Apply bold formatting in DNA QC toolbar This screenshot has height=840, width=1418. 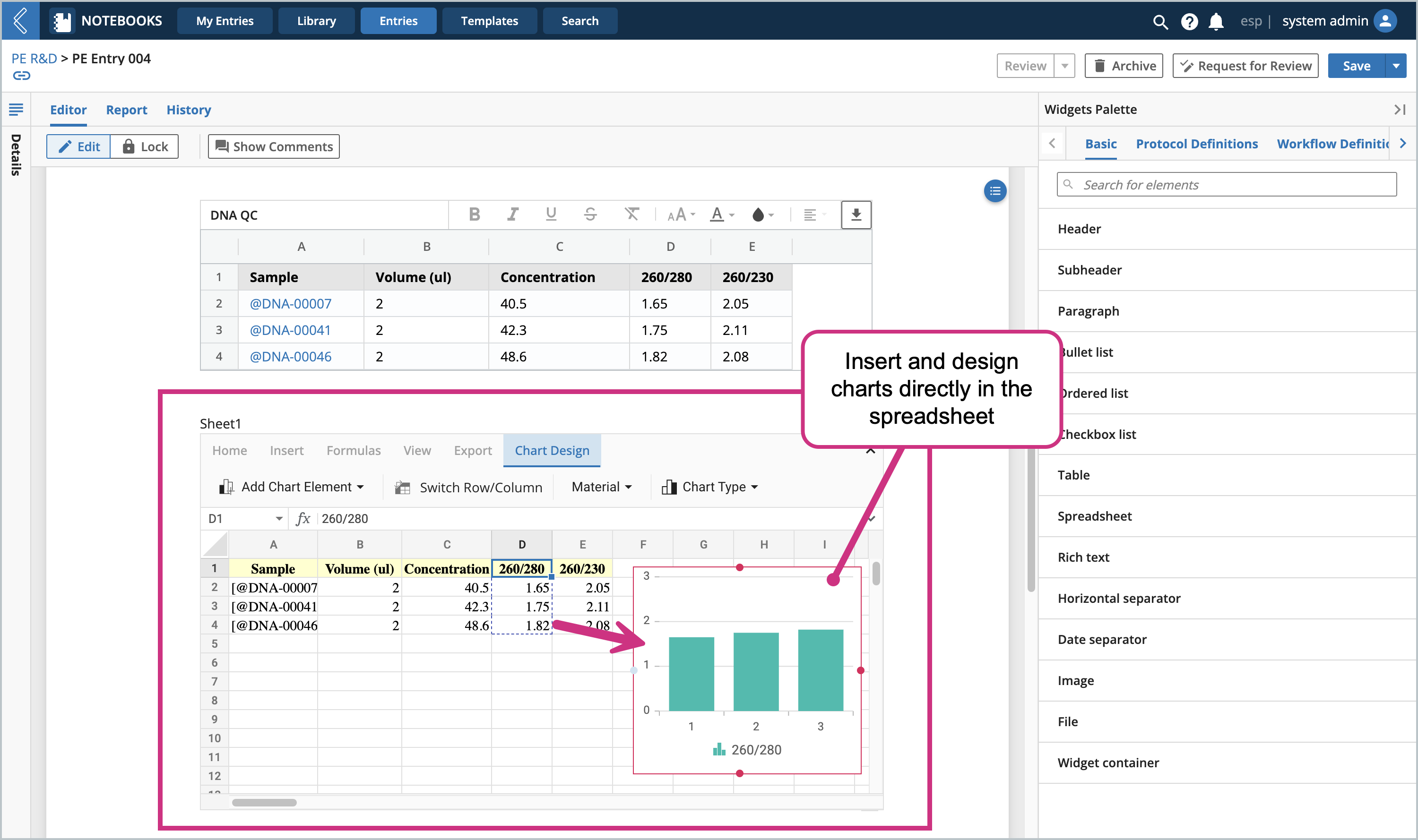coord(475,214)
